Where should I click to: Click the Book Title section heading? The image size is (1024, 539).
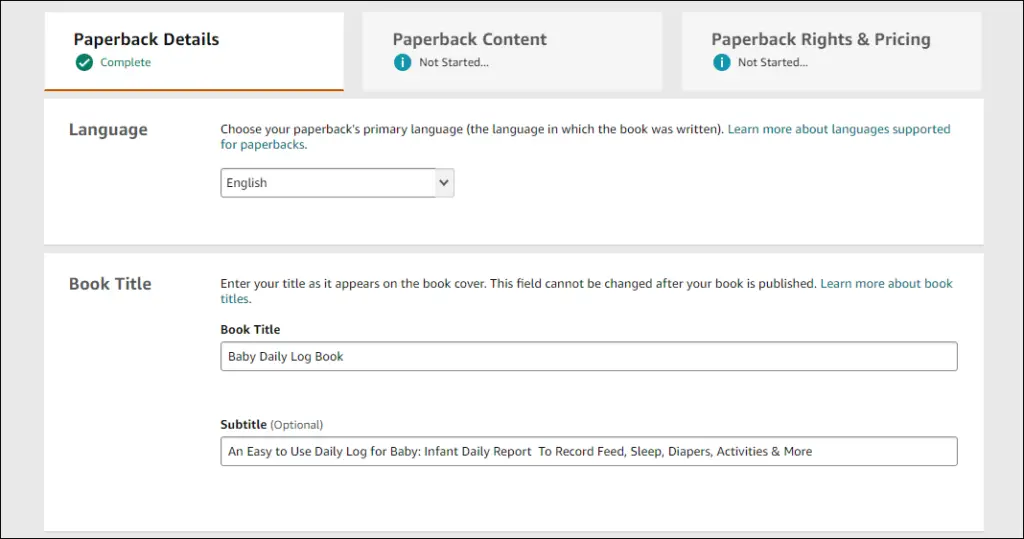[x=110, y=284]
